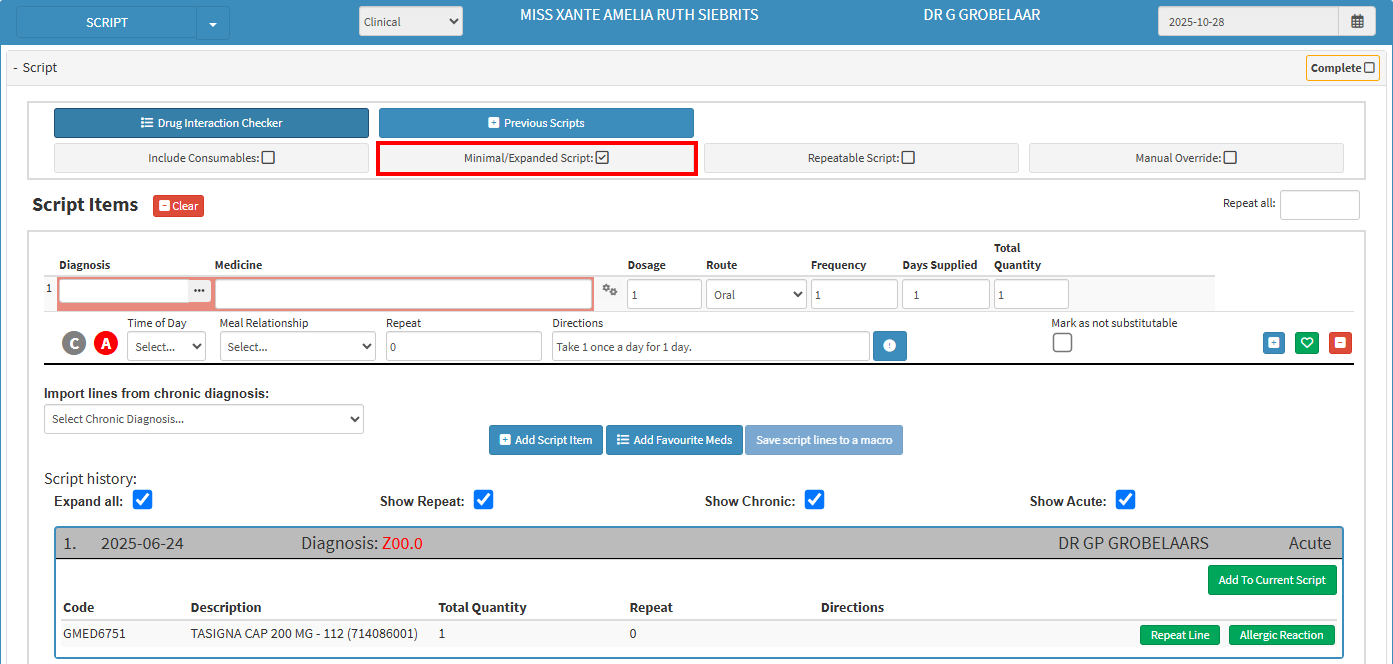Click the calendar icon beside the date
This screenshot has width=1393, height=664.
click(1357, 21)
